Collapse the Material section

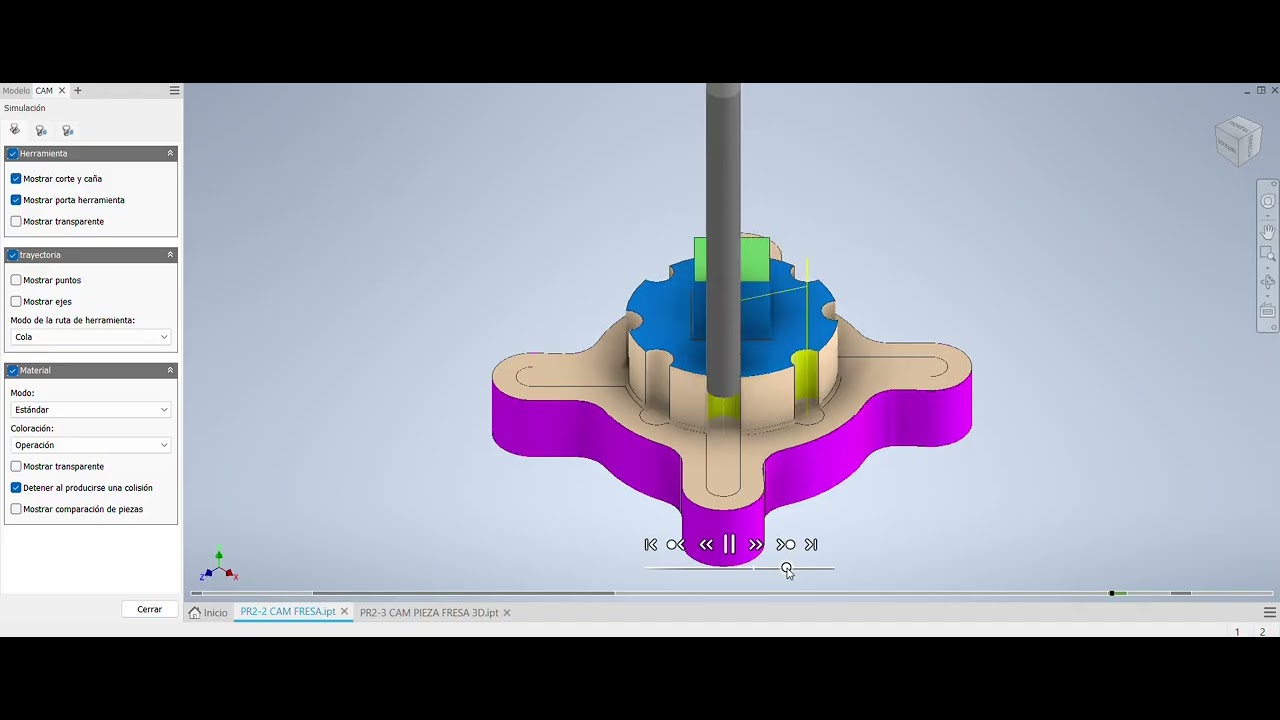coord(170,370)
